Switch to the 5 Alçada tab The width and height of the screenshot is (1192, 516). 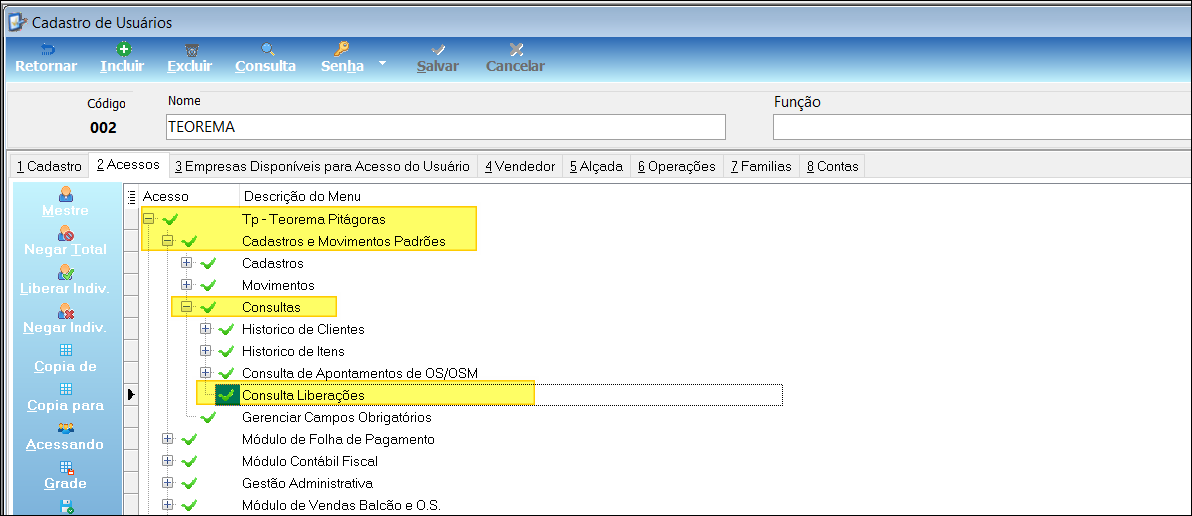coord(597,166)
